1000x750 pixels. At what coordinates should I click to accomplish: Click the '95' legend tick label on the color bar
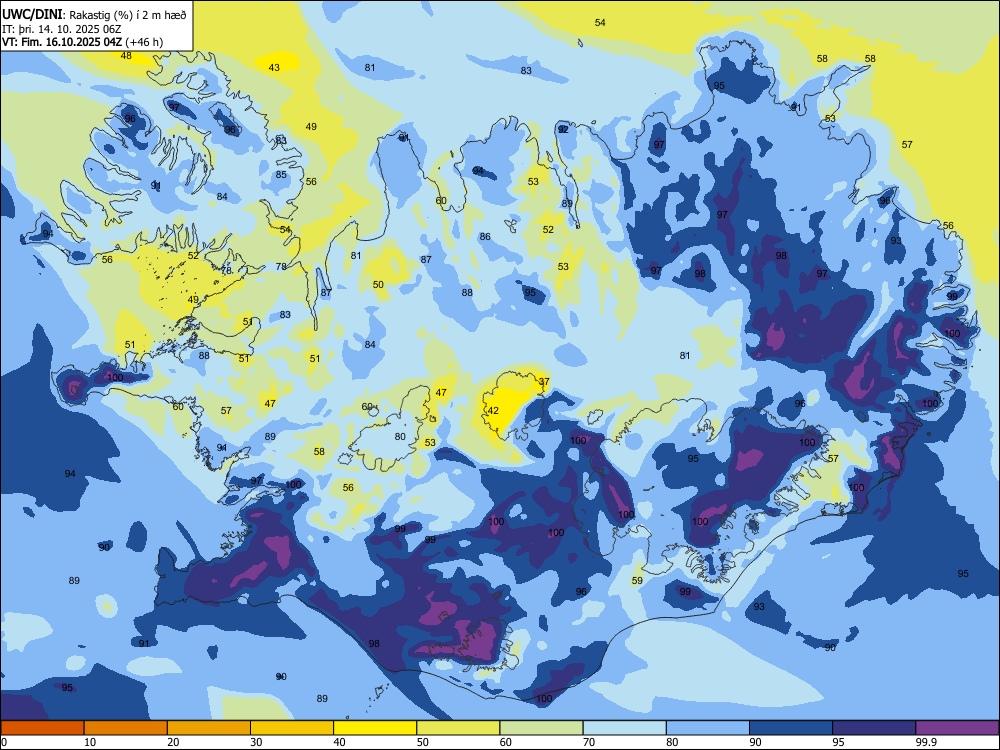point(838,742)
